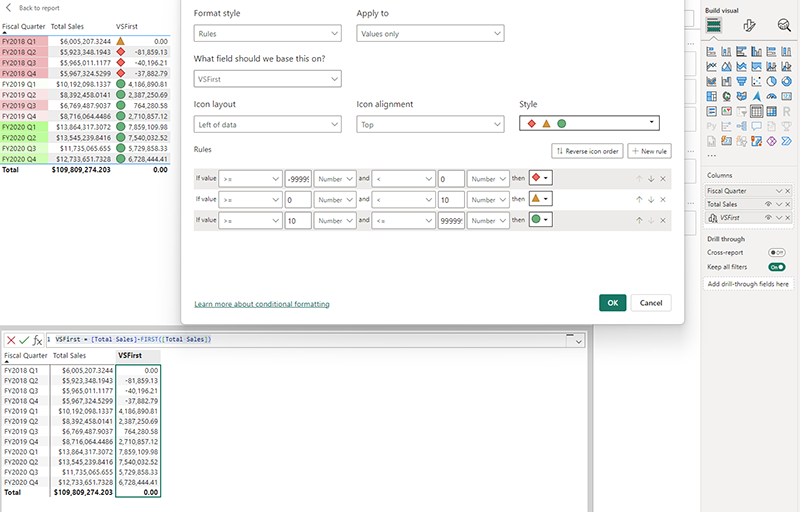Delete the third icon rule
This screenshot has width=800, height=512.
click(663, 220)
